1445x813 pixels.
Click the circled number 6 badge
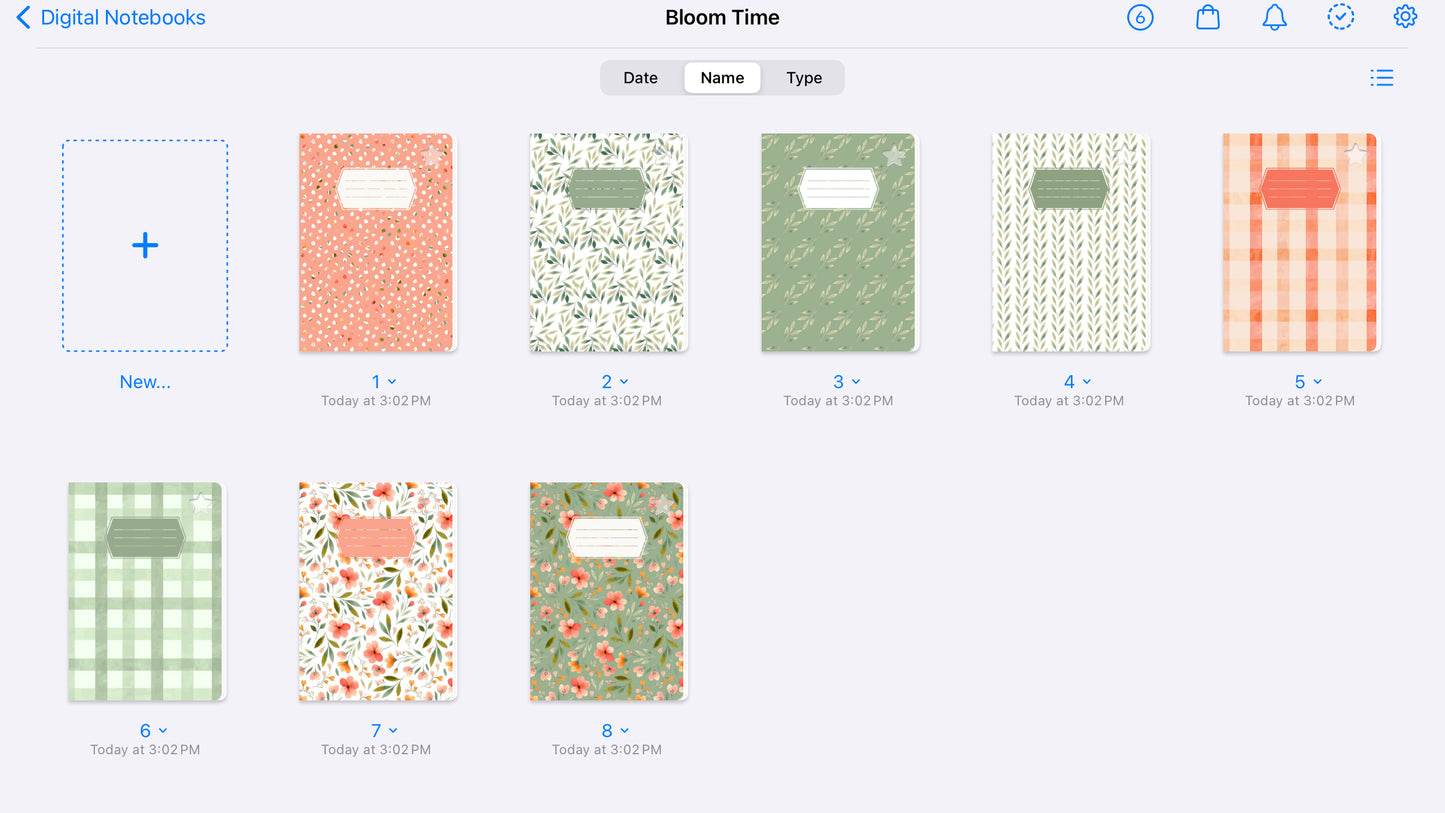click(x=1140, y=17)
